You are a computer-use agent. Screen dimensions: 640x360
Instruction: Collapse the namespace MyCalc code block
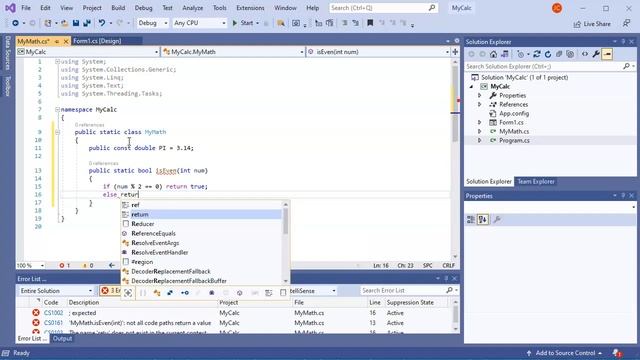point(57,109)
